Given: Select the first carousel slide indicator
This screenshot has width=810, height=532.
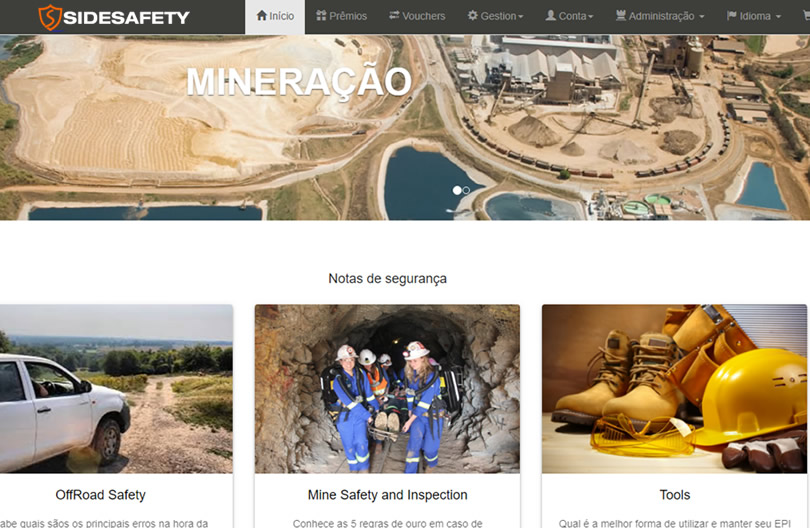Looking at the screenshot, I should pyautogui.click(x=457, y=190).
